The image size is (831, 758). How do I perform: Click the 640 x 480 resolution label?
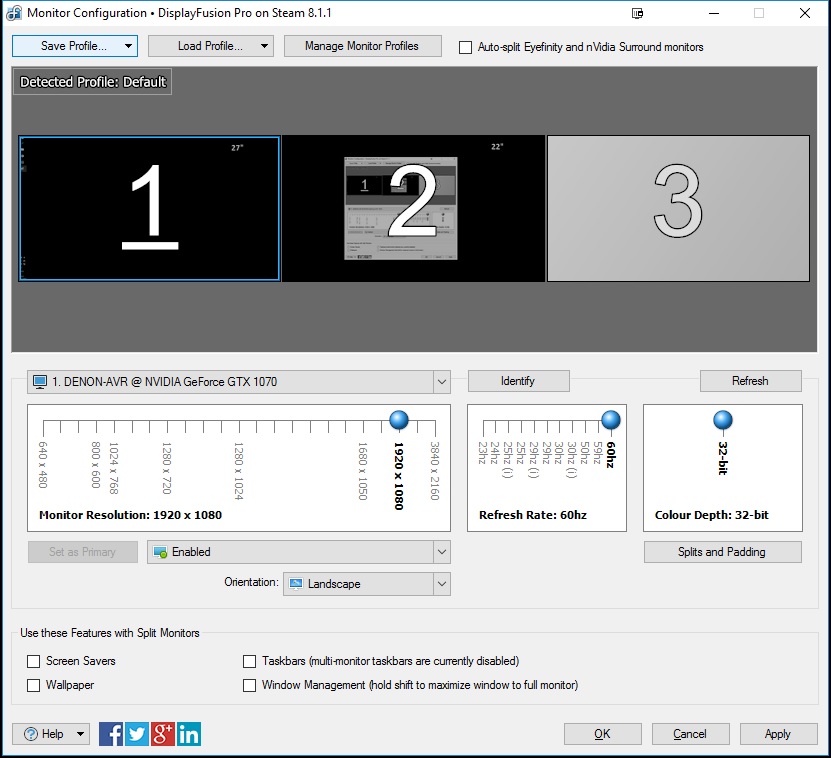tap(43, 464)
